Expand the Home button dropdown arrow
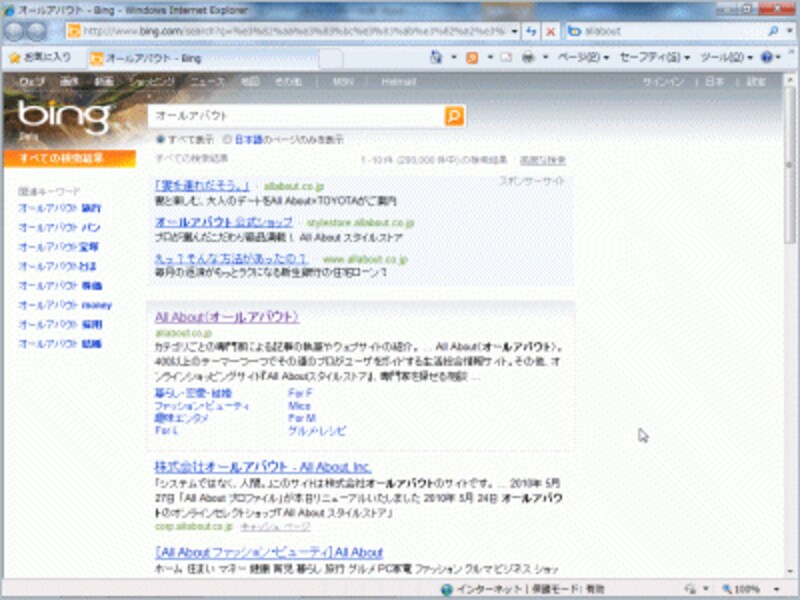800x600 pixels. click(454, 57)
